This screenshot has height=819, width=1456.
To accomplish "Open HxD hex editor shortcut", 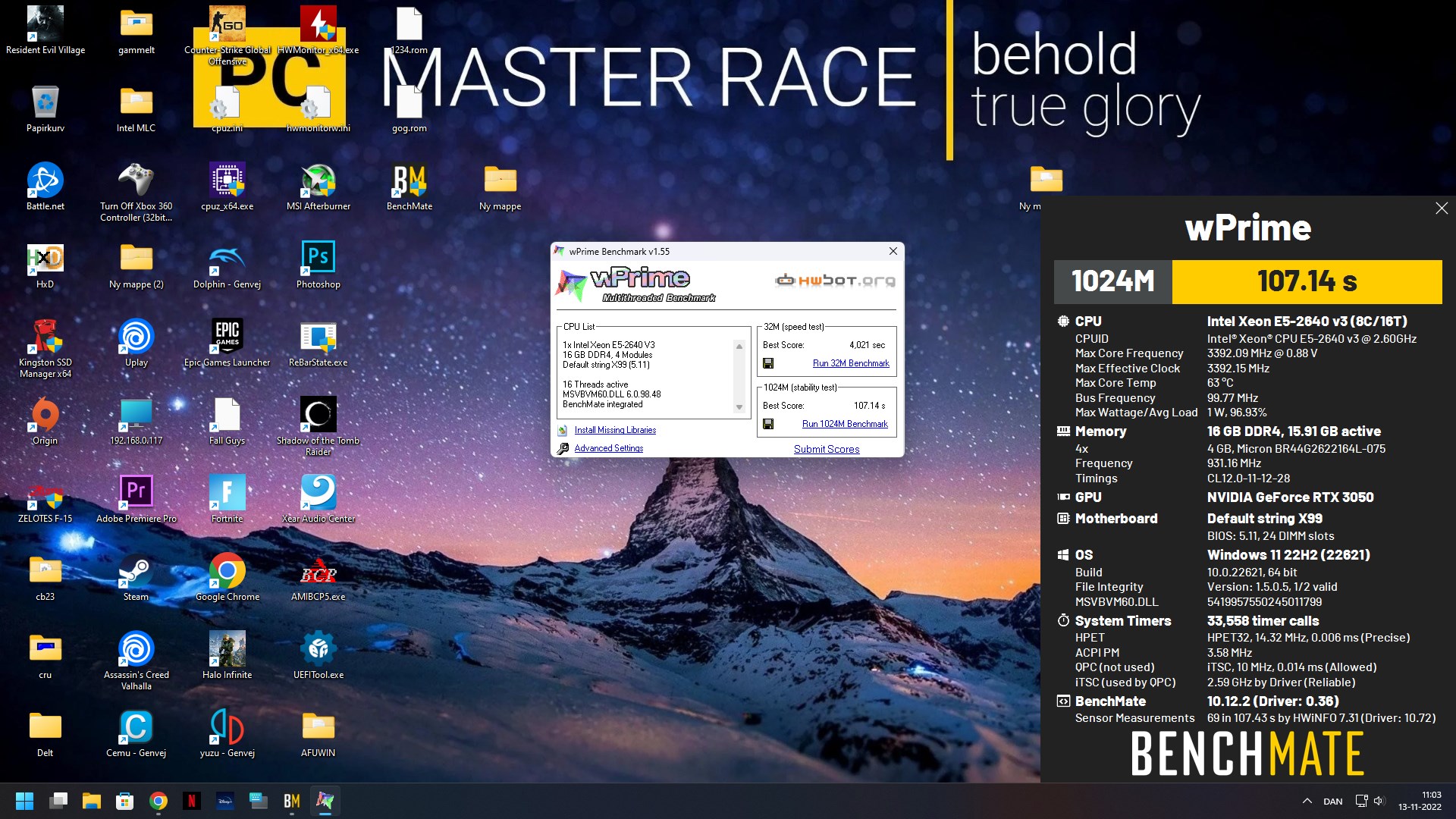I will pos(45,265).
